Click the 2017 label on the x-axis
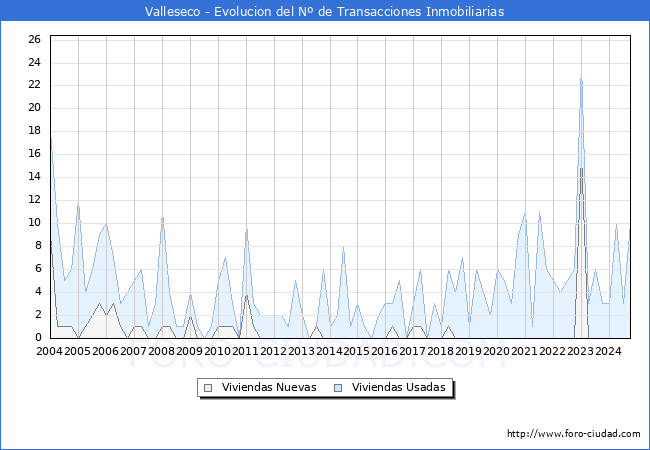This screenshot has height=450, width=650. 413,351
